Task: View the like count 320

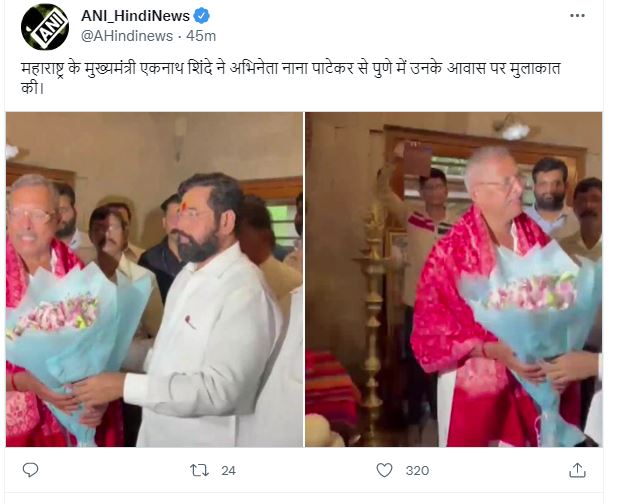Action: pyautogui.click(x=417, y=471)
